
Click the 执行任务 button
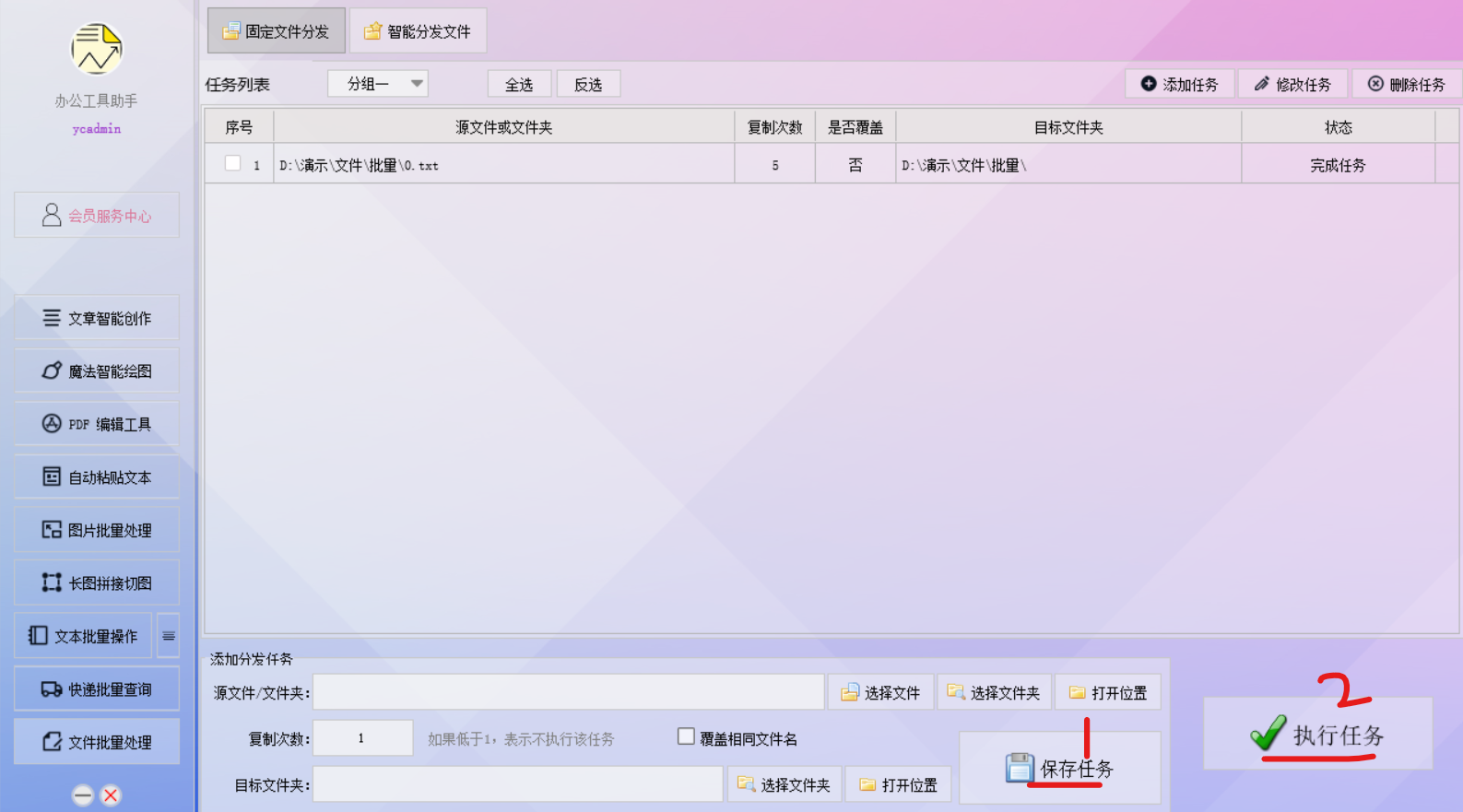pyautogui.click(x=1318, y=734)
